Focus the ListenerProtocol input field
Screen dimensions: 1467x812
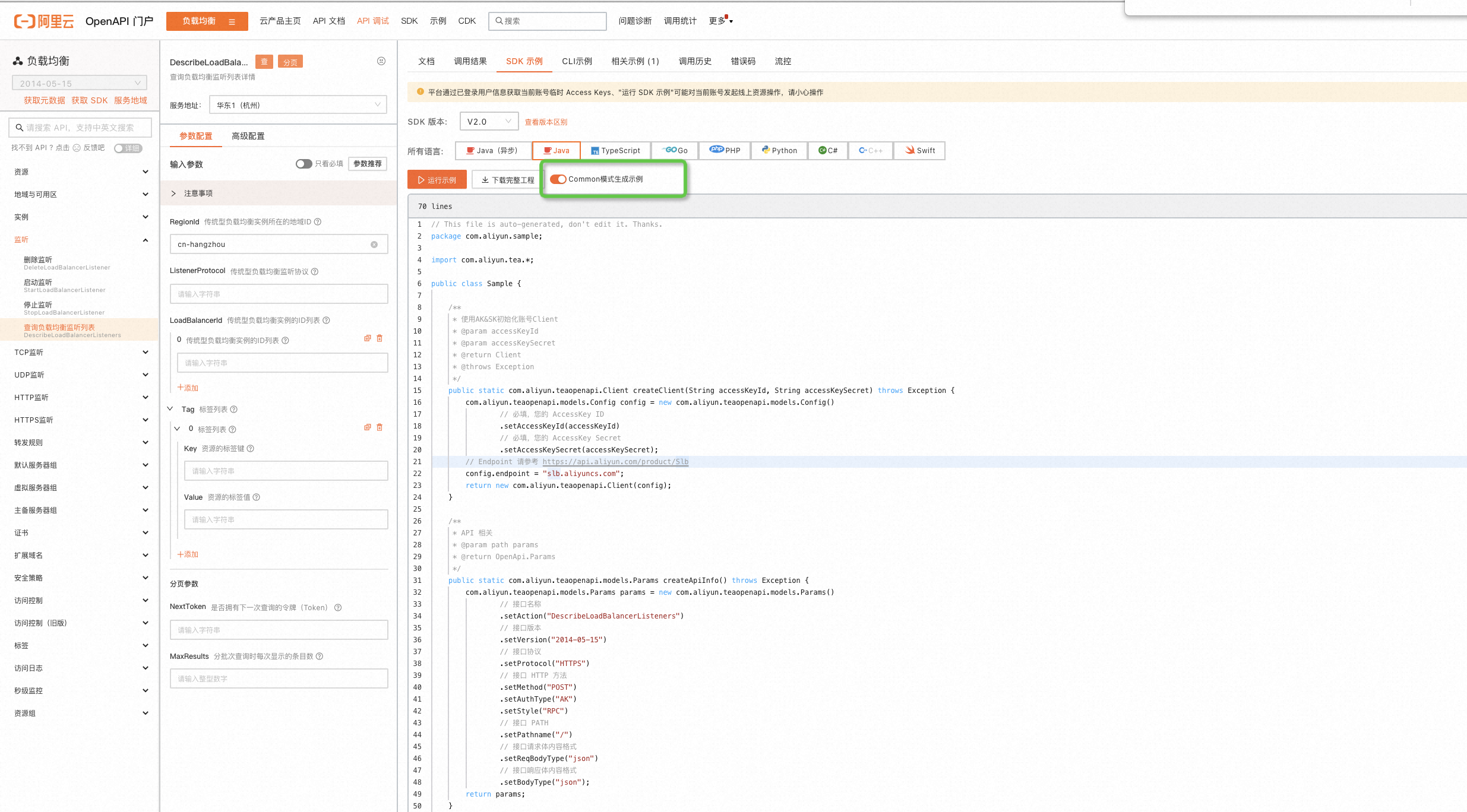coord(279,294)
